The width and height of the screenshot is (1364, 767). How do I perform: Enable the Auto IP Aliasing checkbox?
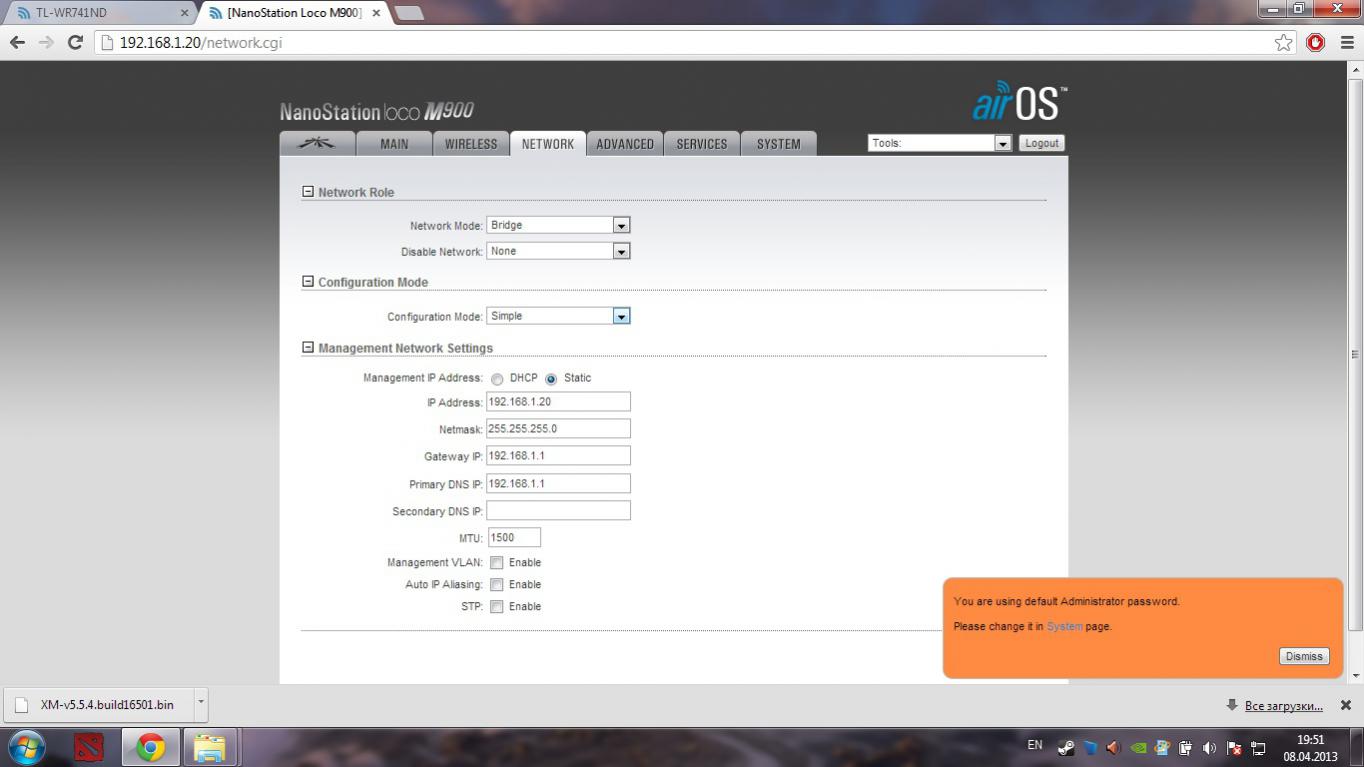point(497,584)
